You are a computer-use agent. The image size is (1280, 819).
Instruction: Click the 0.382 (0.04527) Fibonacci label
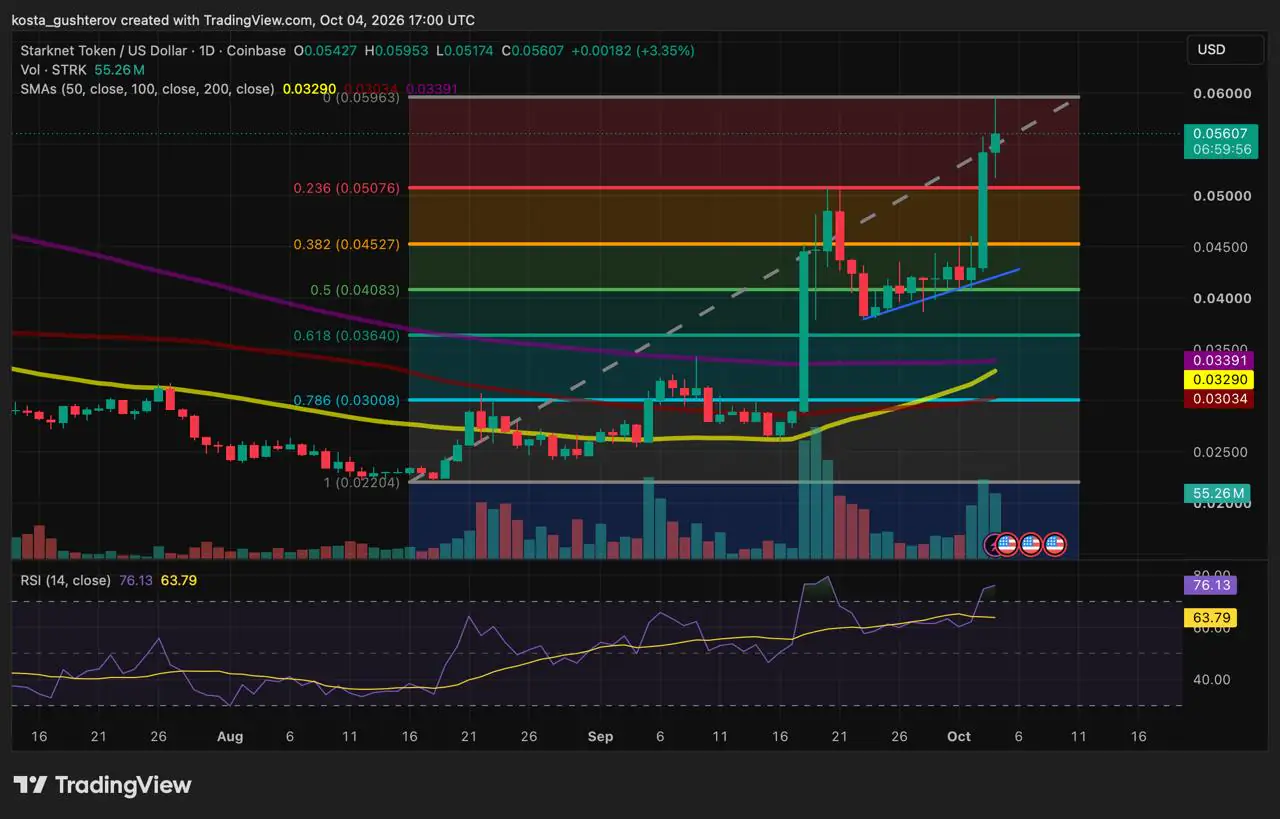pos(347,244)
